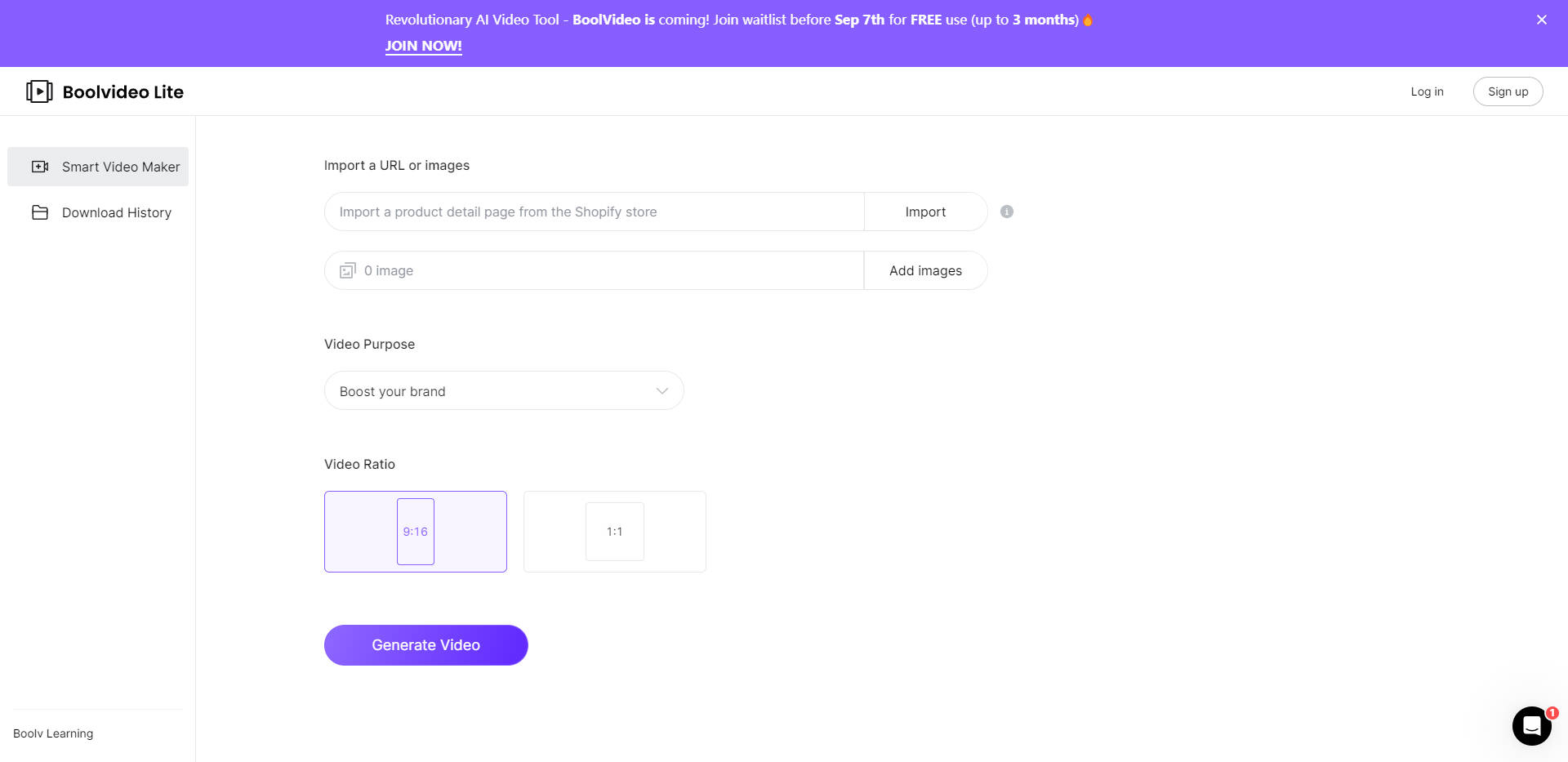
Task: Click the Add images button
Action: click(925, 270)
